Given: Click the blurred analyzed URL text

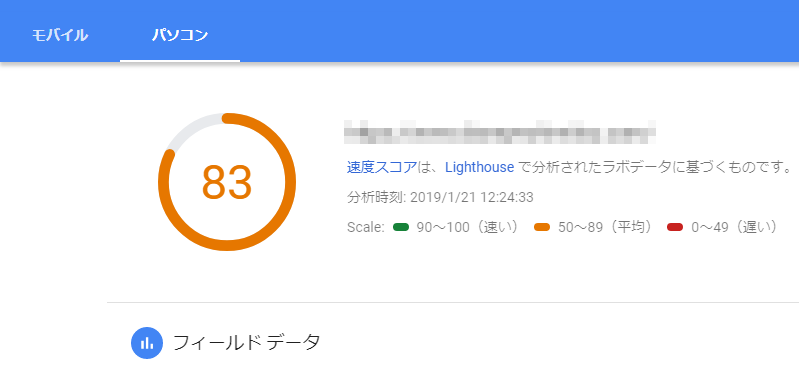Looking at the screenshot, I should (499, 132).
